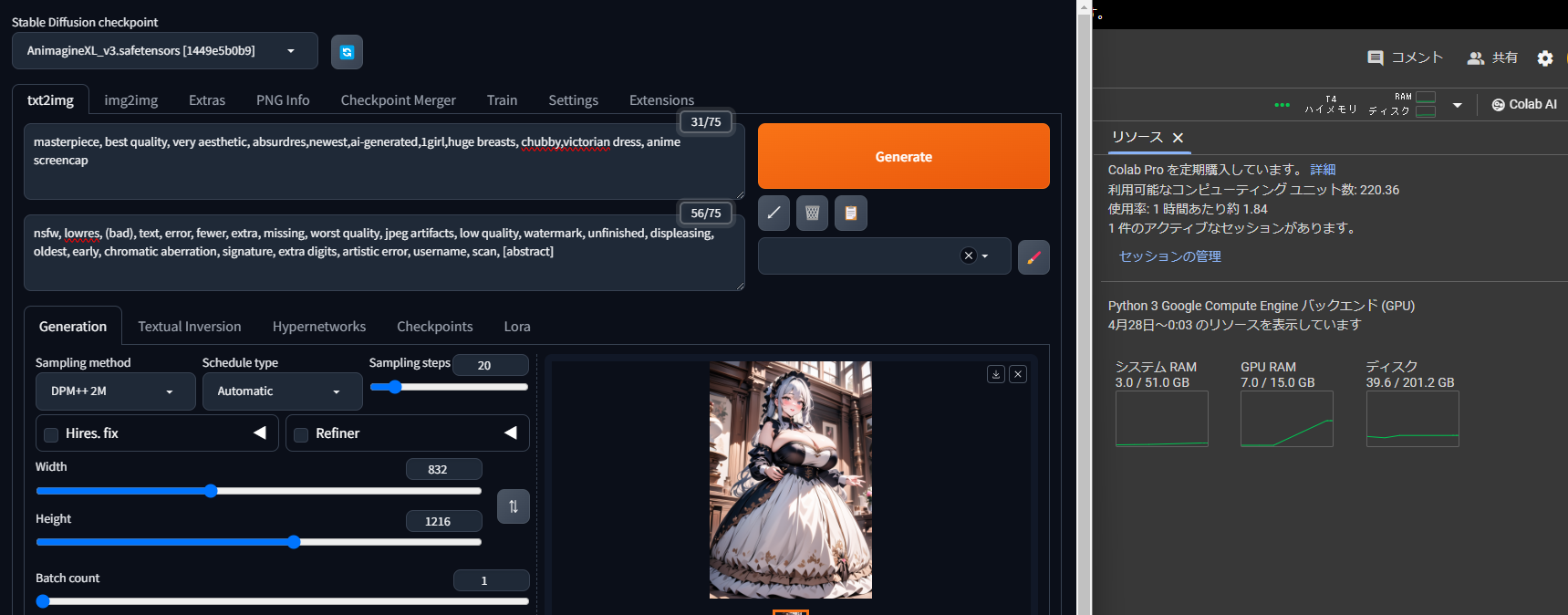Swap width and height values

coord(513,506)
